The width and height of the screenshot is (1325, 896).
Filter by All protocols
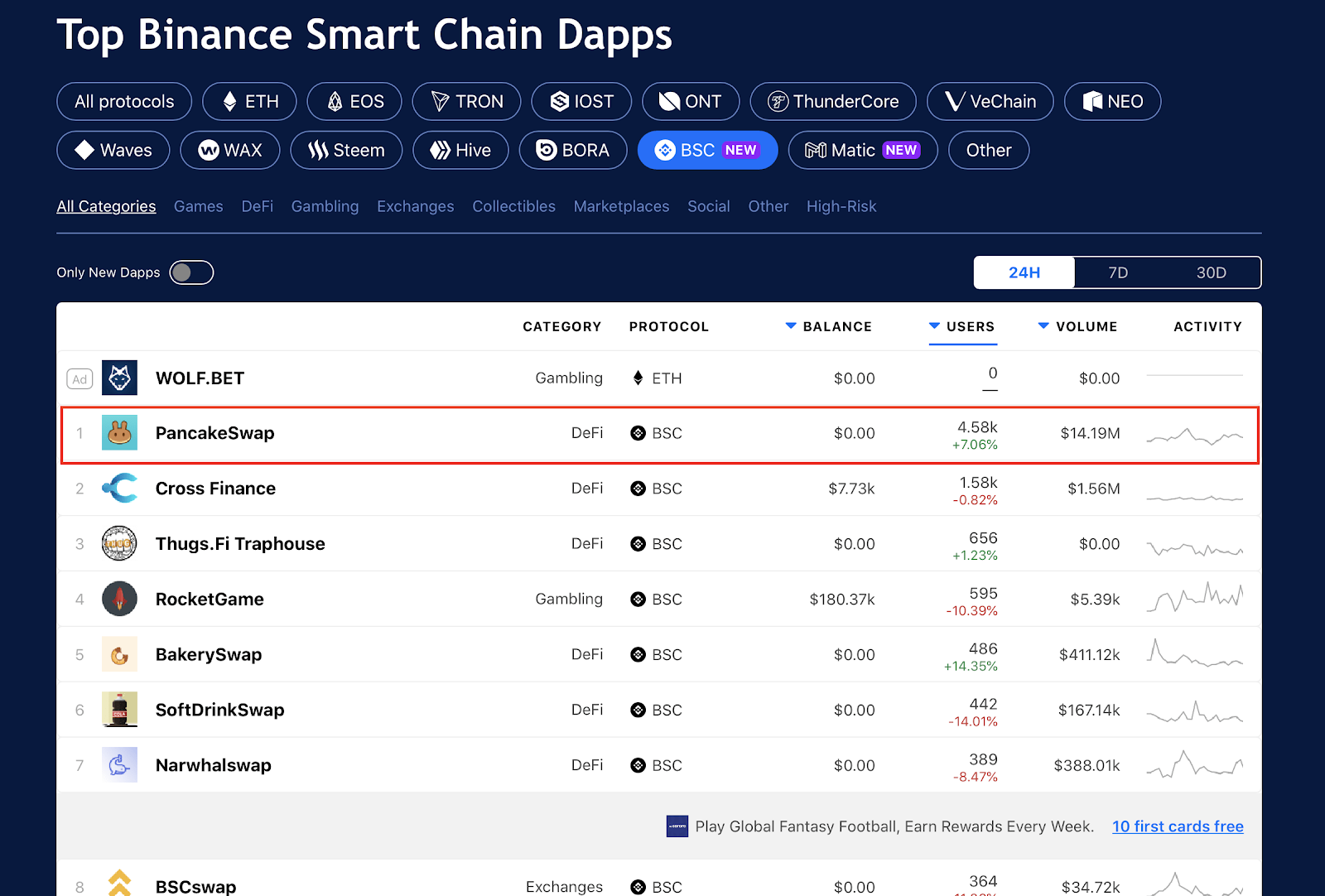click(x=124, y=101)
